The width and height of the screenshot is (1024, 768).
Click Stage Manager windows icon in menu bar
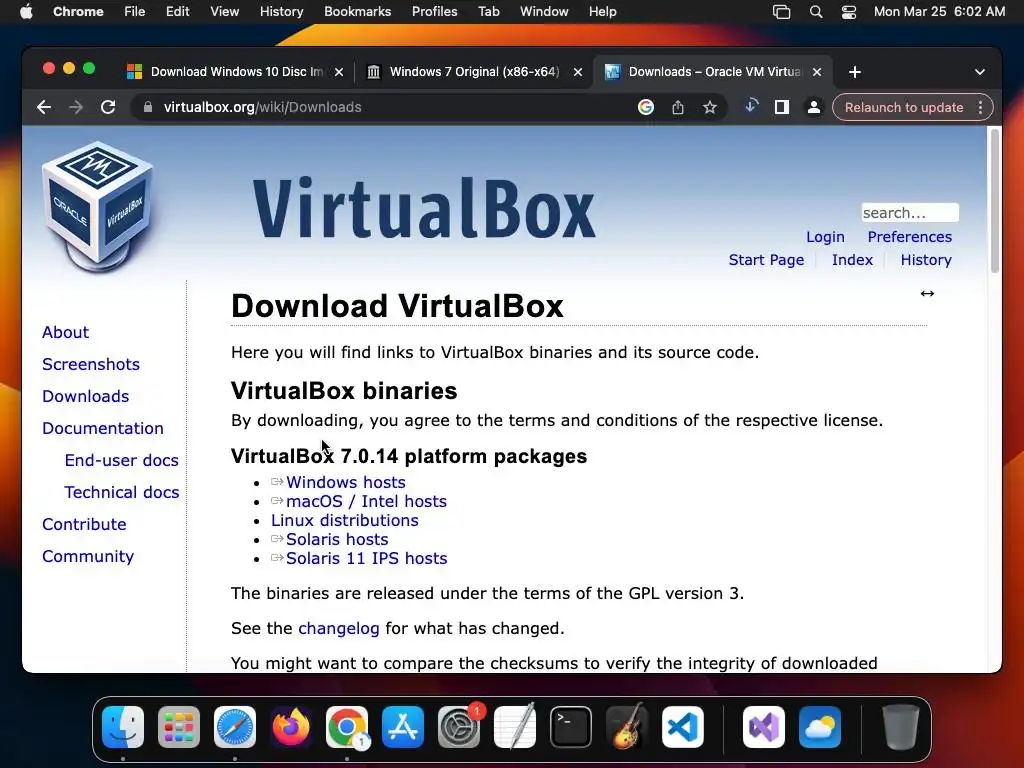tap(782, 12)
